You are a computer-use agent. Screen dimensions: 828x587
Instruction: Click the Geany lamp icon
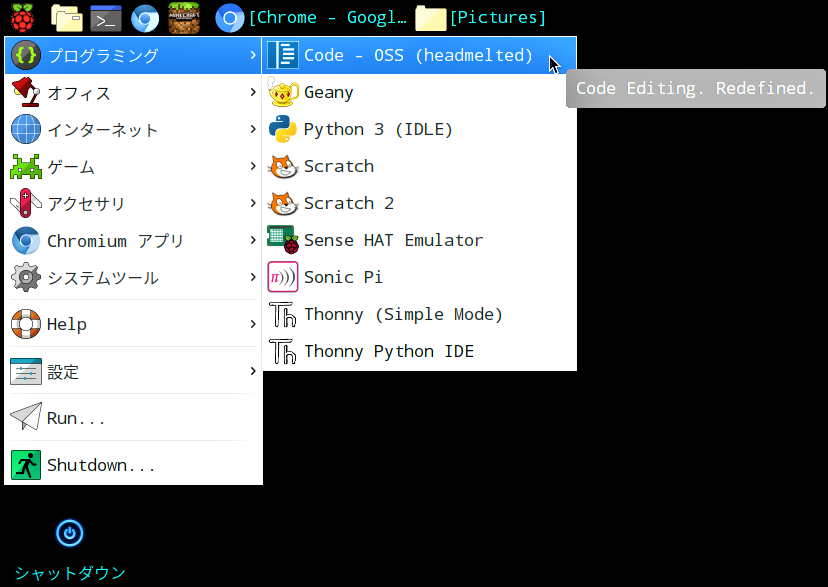283,92
